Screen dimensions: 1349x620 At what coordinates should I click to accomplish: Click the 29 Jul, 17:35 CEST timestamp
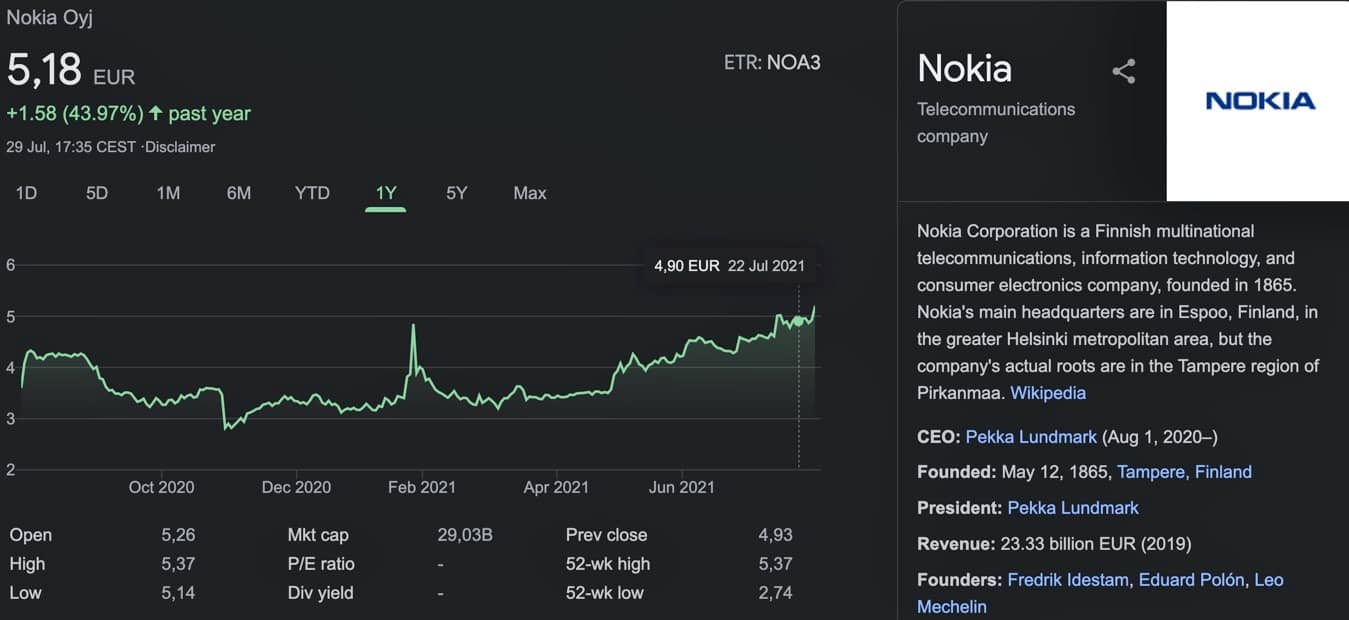click(71, 147)
